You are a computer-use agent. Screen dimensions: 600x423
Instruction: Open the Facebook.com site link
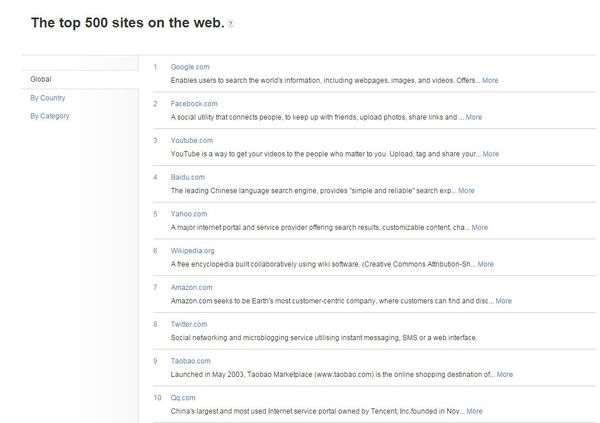(x=194, y=104)
